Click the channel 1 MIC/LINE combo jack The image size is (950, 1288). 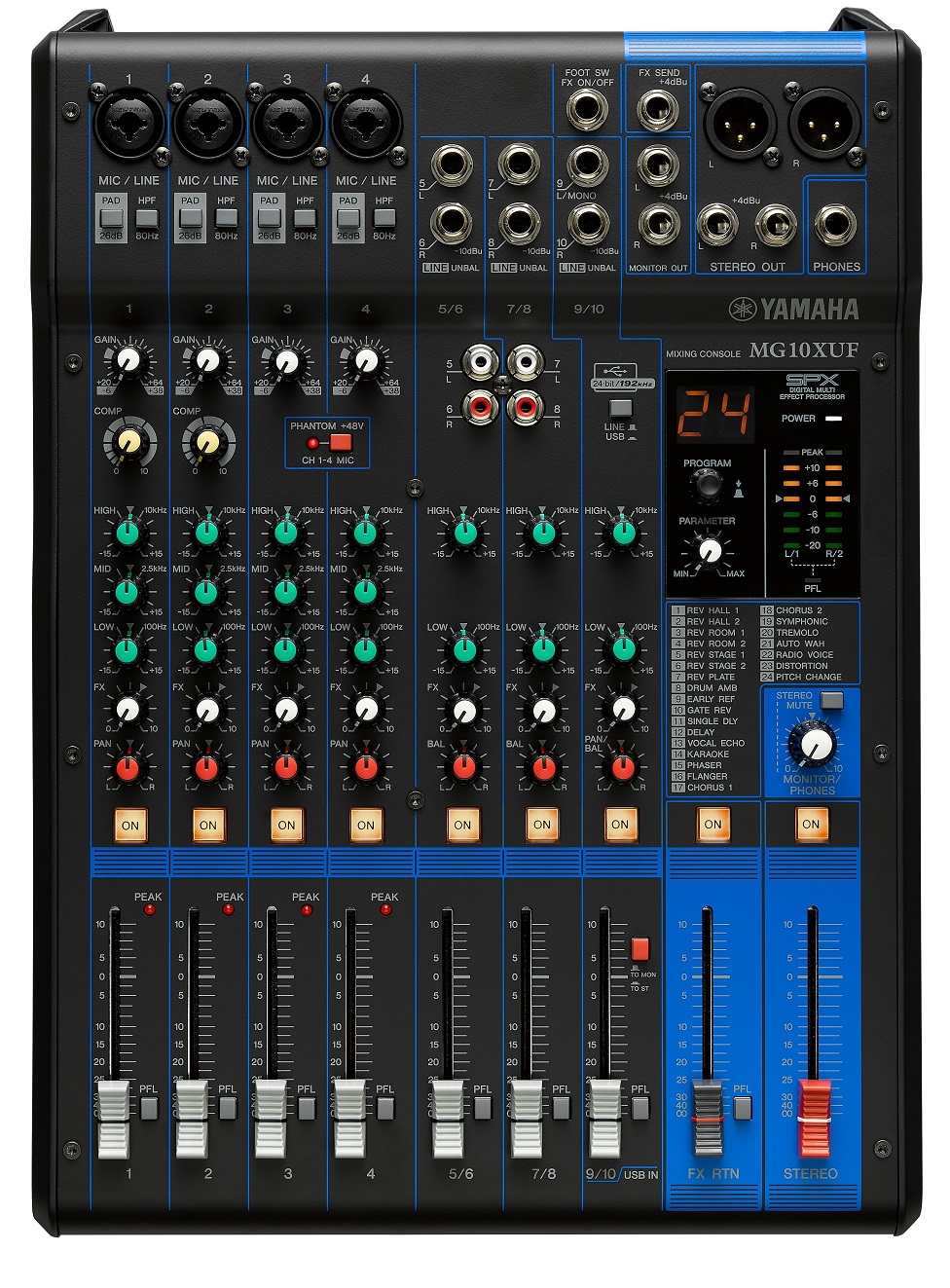128,124
